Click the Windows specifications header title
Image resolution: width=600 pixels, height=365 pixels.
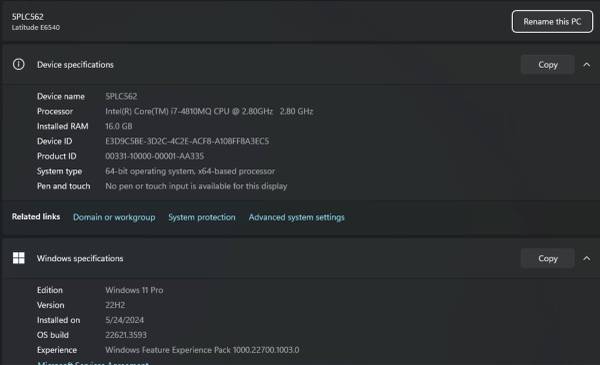80,259
